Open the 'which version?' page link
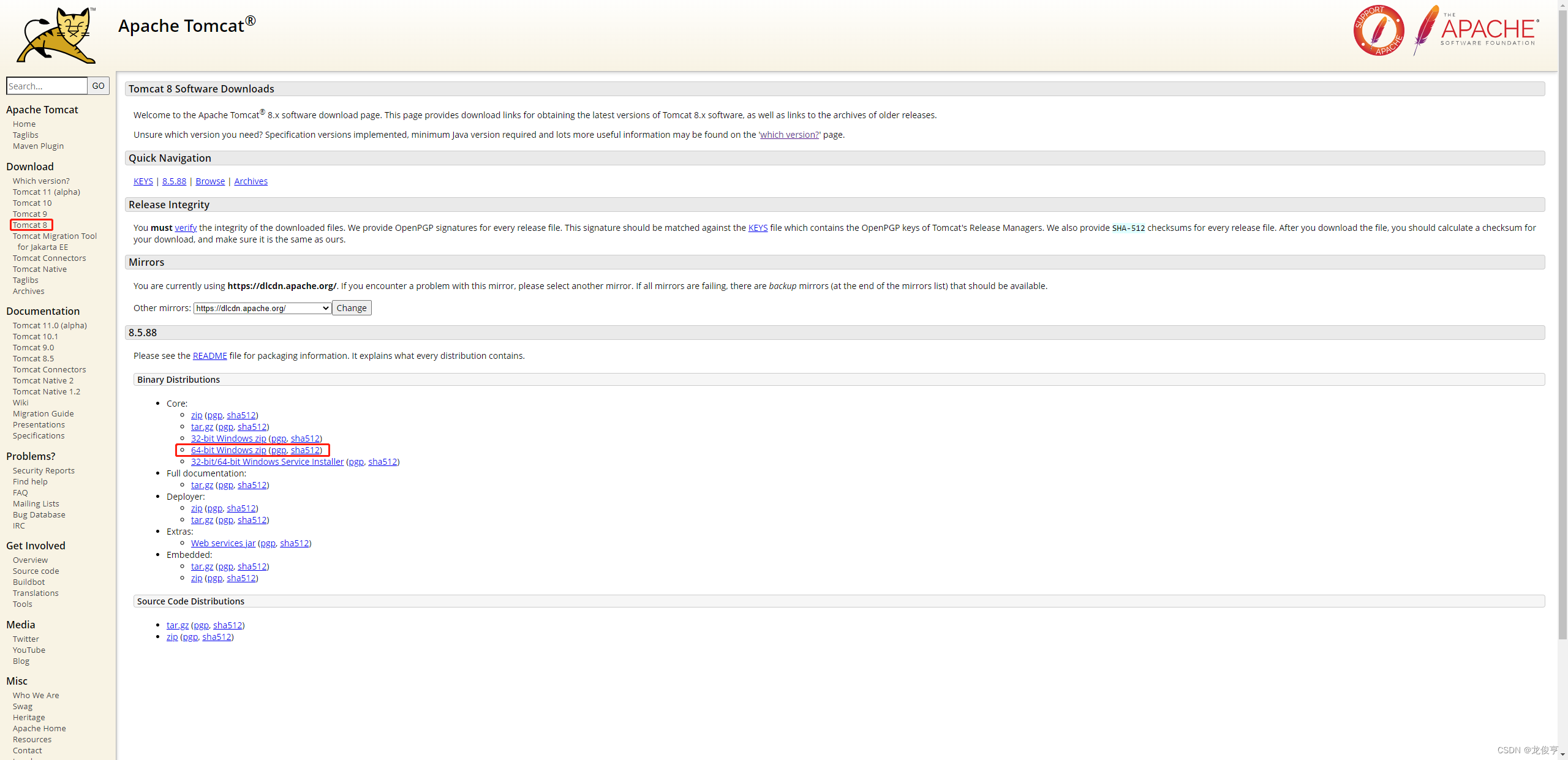Screen dimensions: 1568x760 [x=789, y=135]
